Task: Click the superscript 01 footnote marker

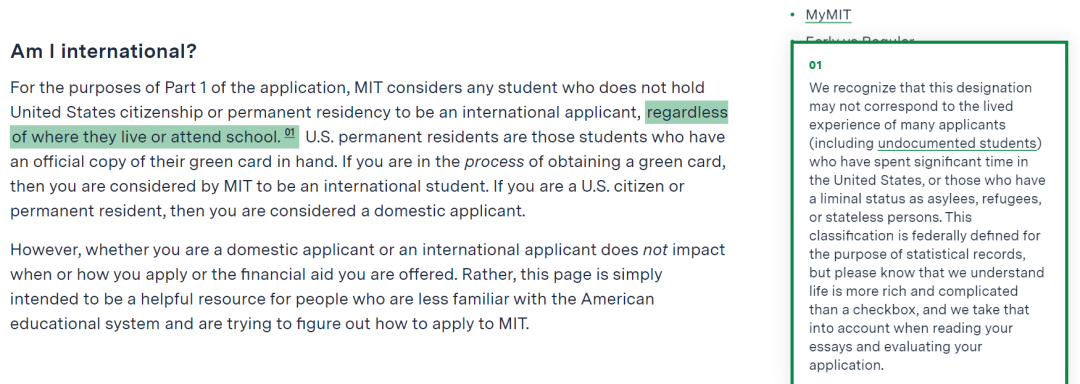Action: [289, 134]
